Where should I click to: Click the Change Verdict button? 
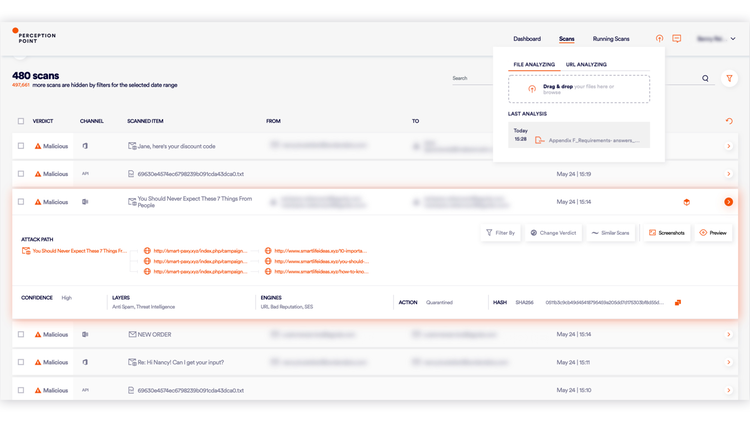553,233
